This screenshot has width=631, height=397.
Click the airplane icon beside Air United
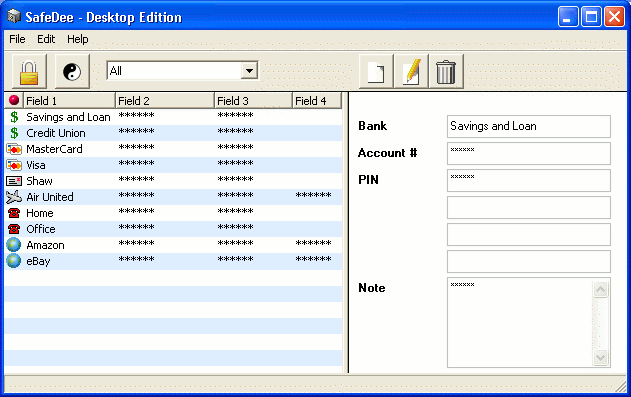point(14,197)
